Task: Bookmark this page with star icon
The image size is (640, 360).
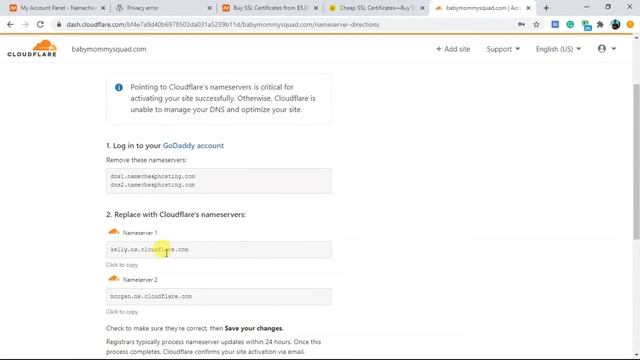Action: [536, 24]
